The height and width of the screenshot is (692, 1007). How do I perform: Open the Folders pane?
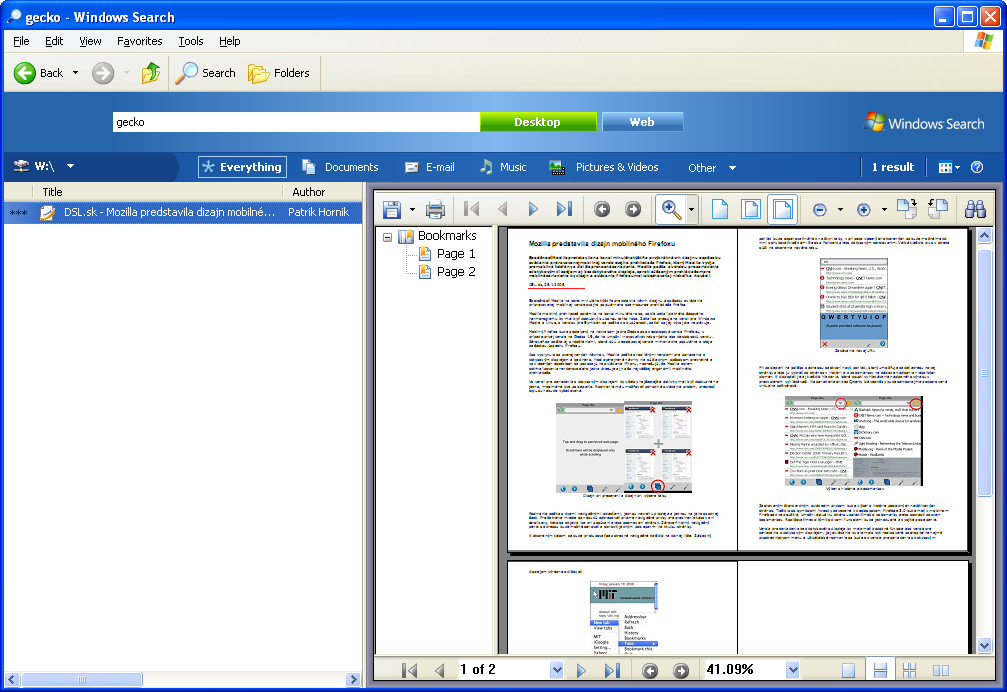(279, 73)
